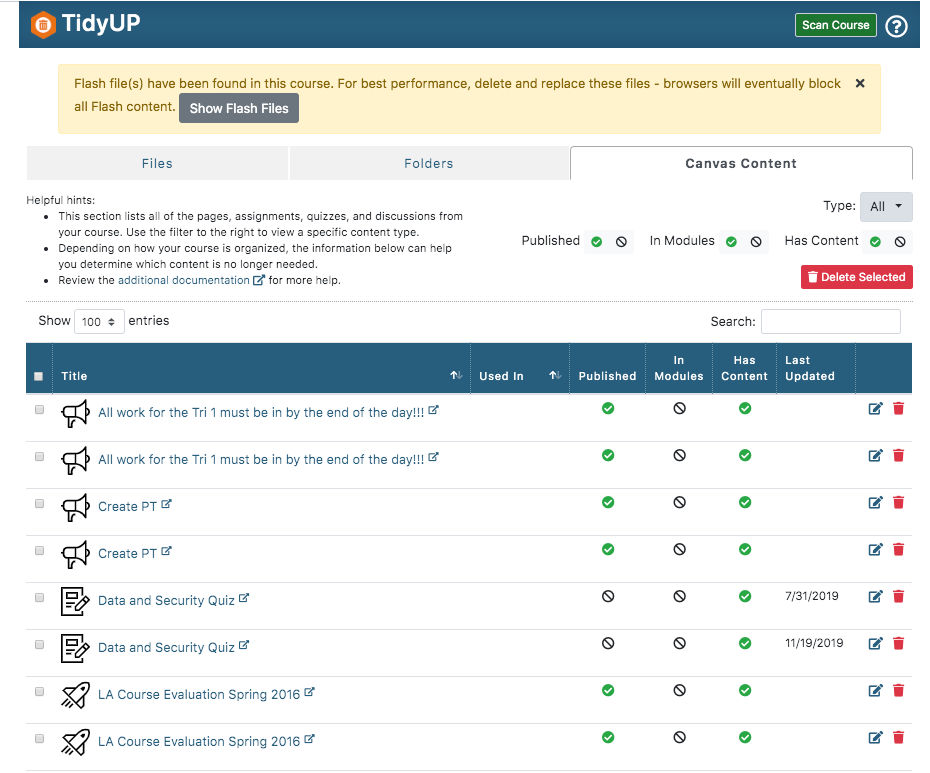Image resolution: width=930 pixels, height=773 pixels.
Task: Click the help question mark icon
Action: (896, 26)
